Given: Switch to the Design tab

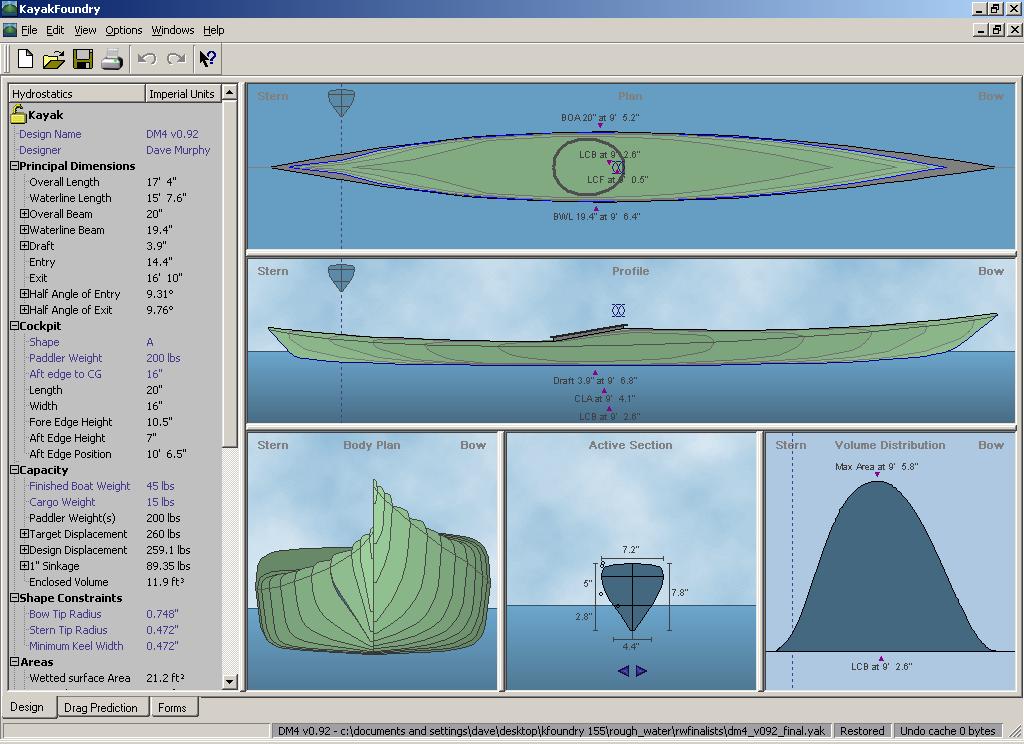Looking at the screenshot, I should [x=27, y=707].
